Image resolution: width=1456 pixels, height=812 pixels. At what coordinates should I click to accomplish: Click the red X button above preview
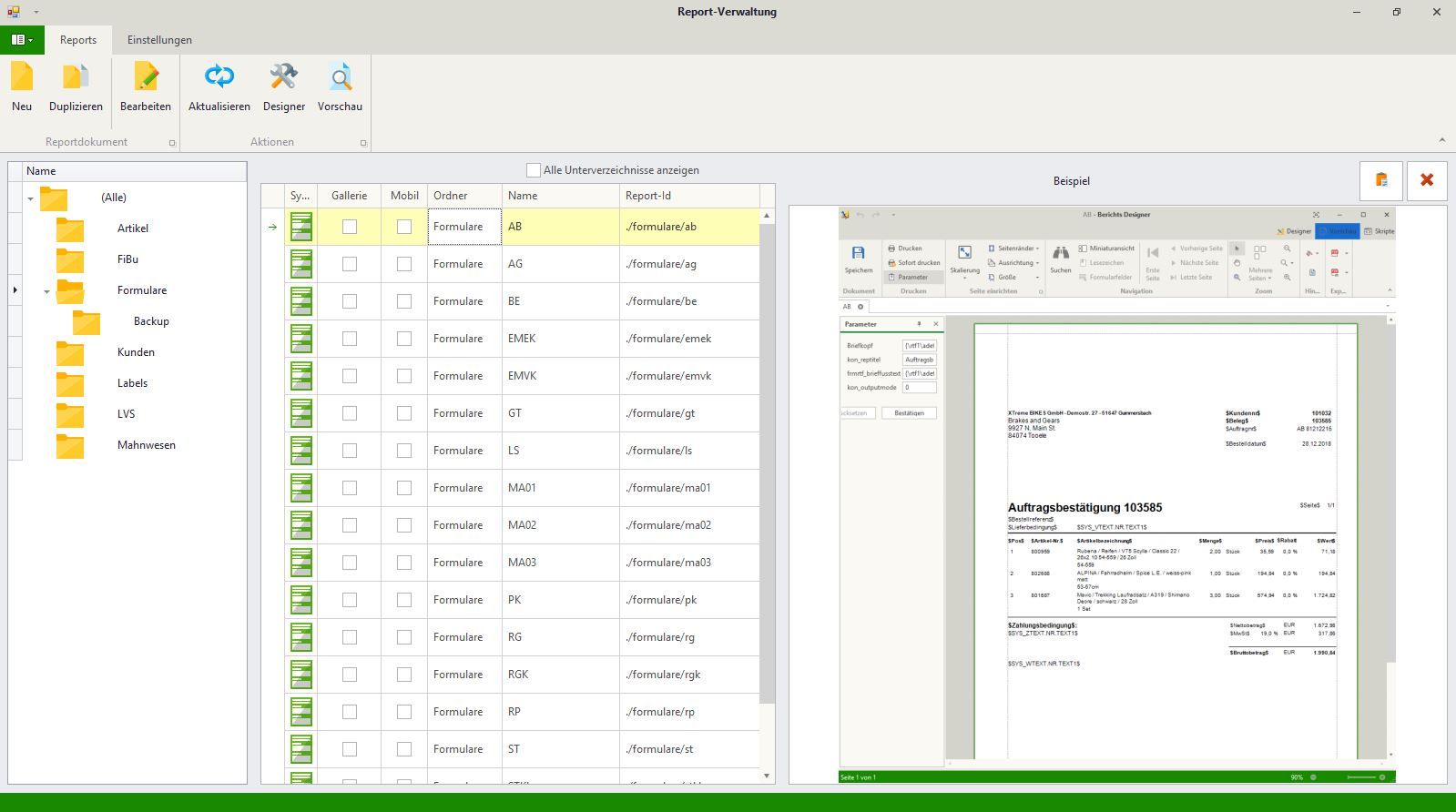1427,180
